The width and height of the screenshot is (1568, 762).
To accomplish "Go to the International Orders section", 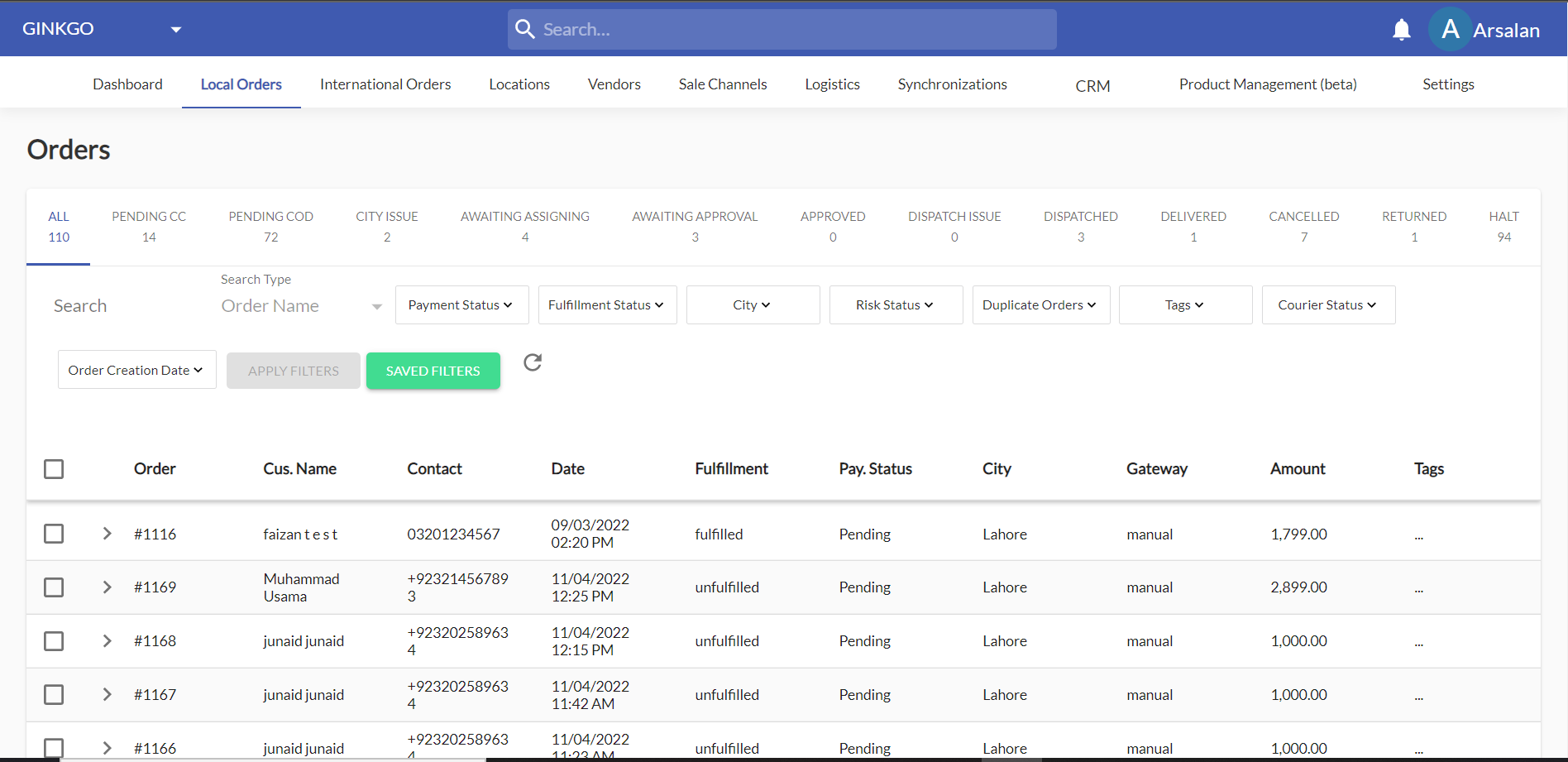I will pos(385,84).
